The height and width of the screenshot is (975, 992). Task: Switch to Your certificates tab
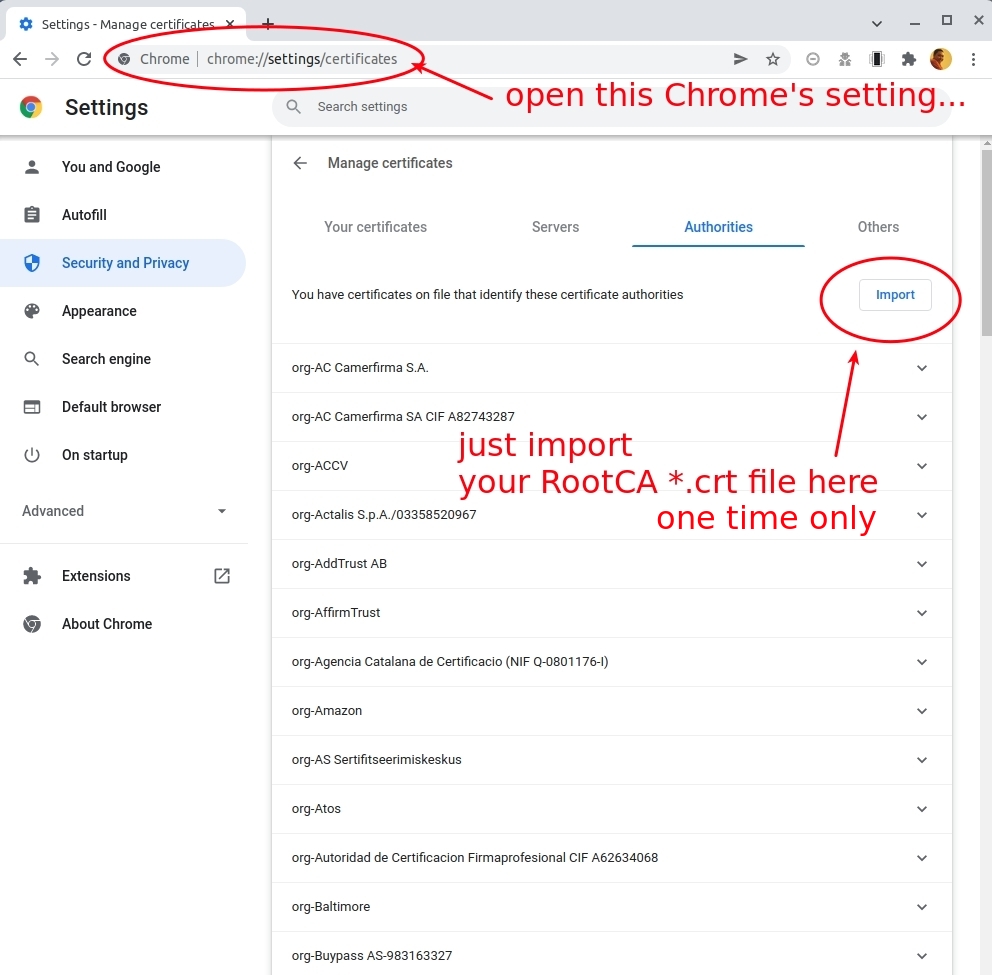(x=375, y=227)
